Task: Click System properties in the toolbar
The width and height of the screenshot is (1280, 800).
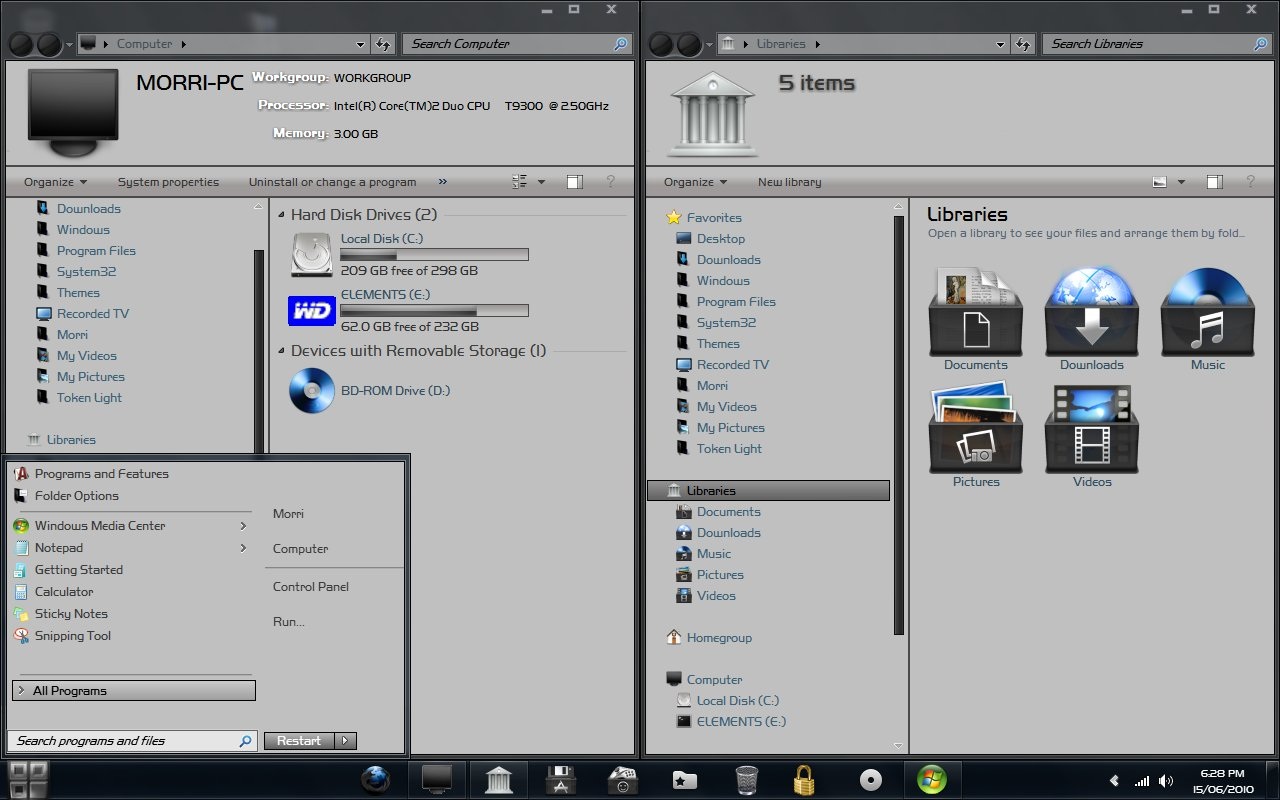Action: pos(168,182)
